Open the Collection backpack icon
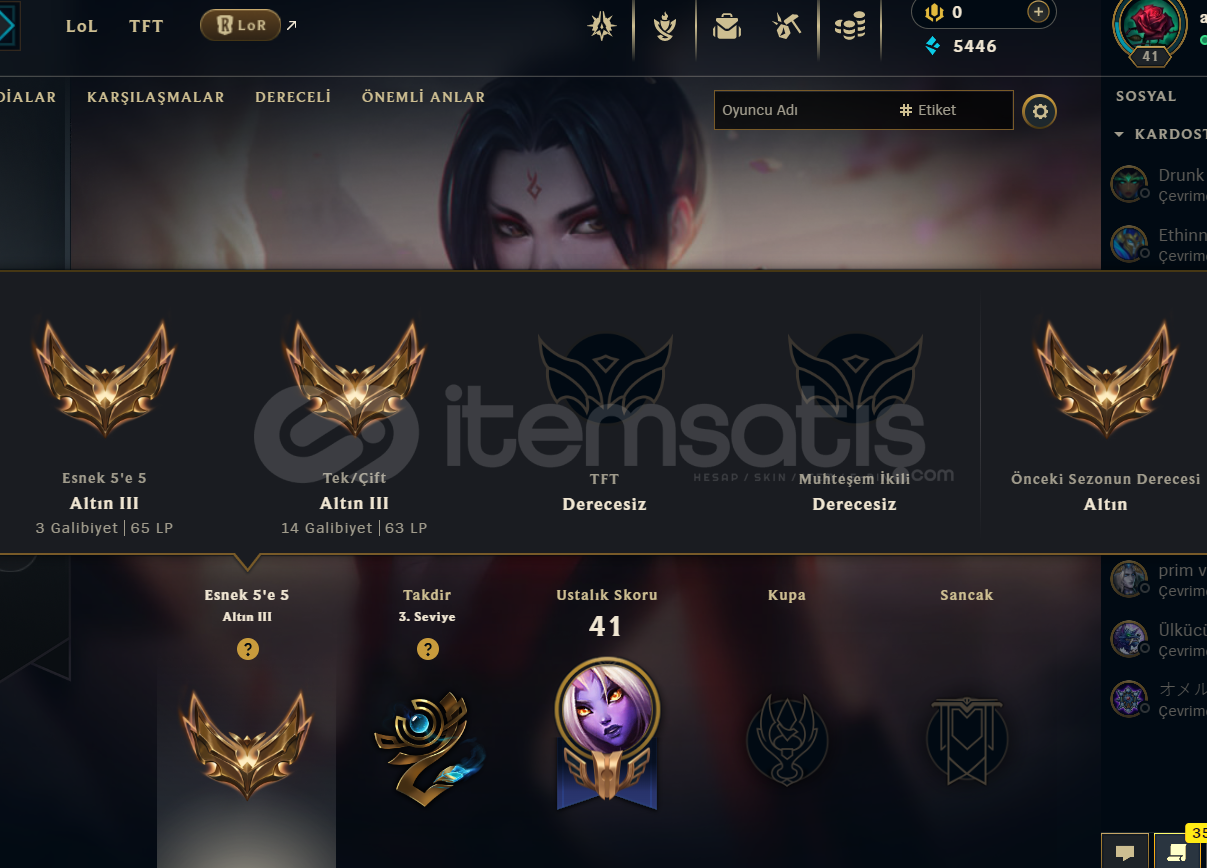This screenshot has width=1207, height=868. point(727,27)
